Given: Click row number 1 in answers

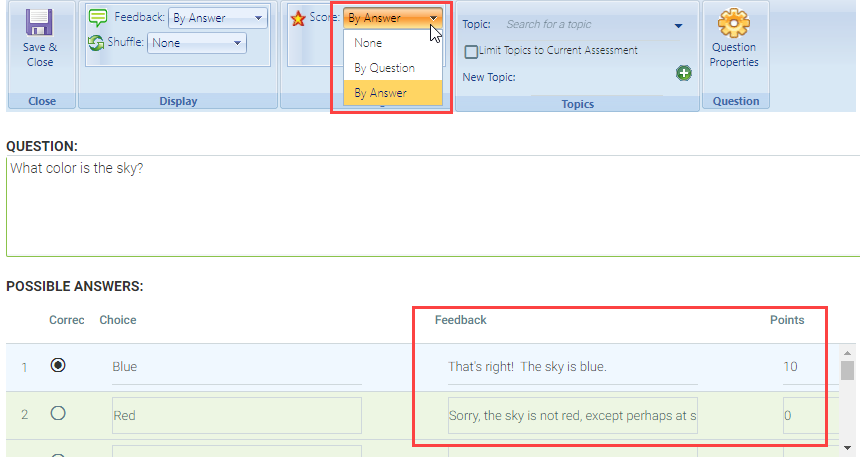Looking at the screenshot, I should point(24,367).
